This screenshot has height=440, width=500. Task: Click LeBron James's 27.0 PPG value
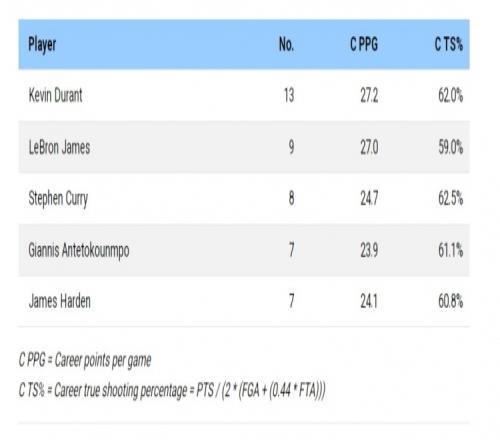(x=369, y=147)
